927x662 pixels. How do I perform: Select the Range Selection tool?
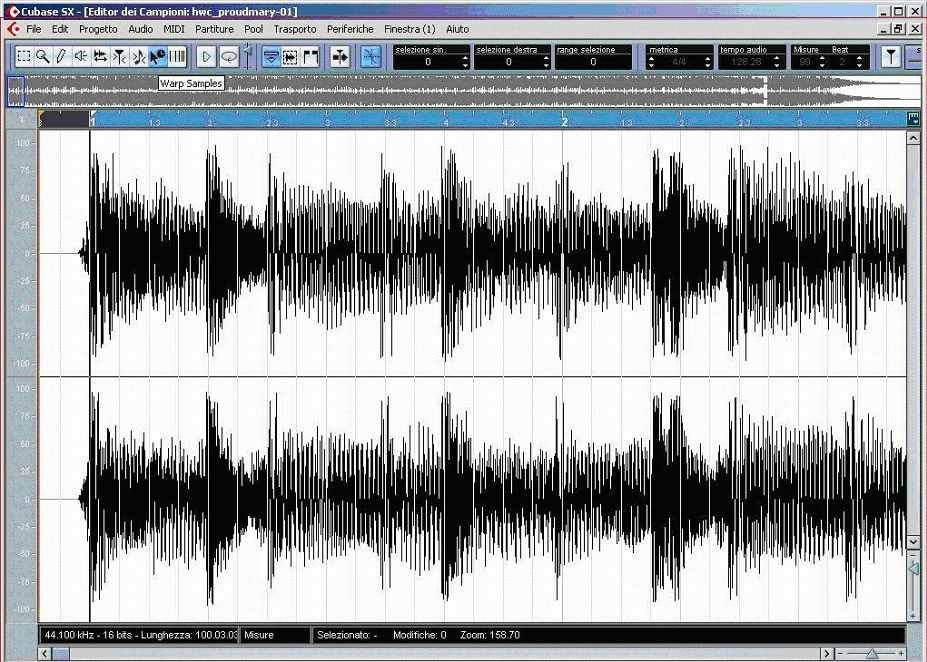pyautogui.click(x=24, y=57)
